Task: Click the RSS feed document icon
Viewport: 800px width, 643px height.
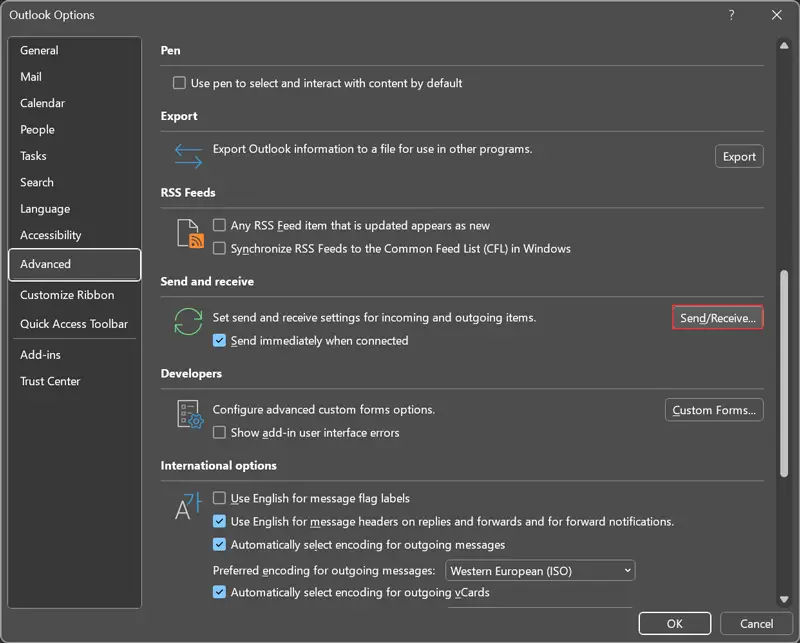Action: [x=189, y=234]
